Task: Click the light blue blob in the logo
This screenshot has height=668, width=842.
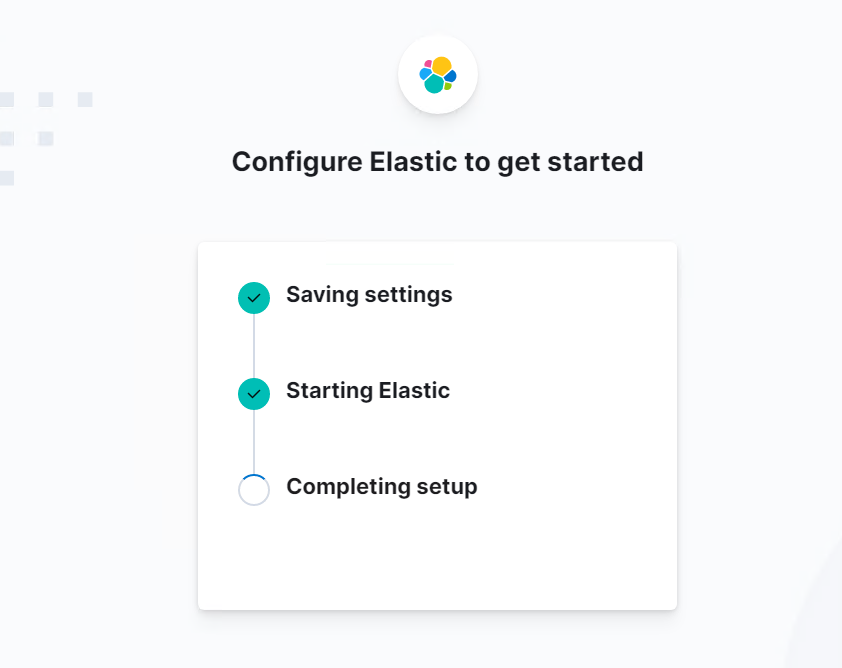Action: coord(425,74)
